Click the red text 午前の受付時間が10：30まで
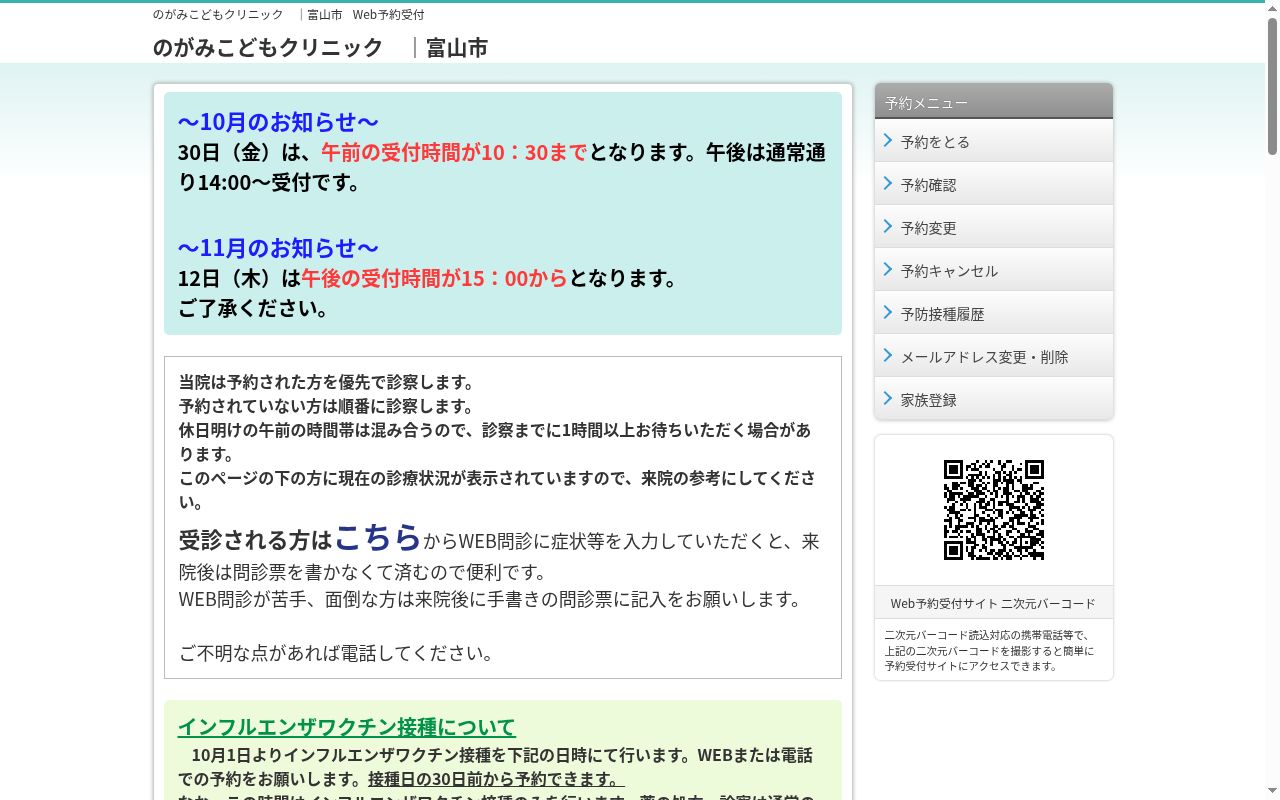 tap(454, 153)
